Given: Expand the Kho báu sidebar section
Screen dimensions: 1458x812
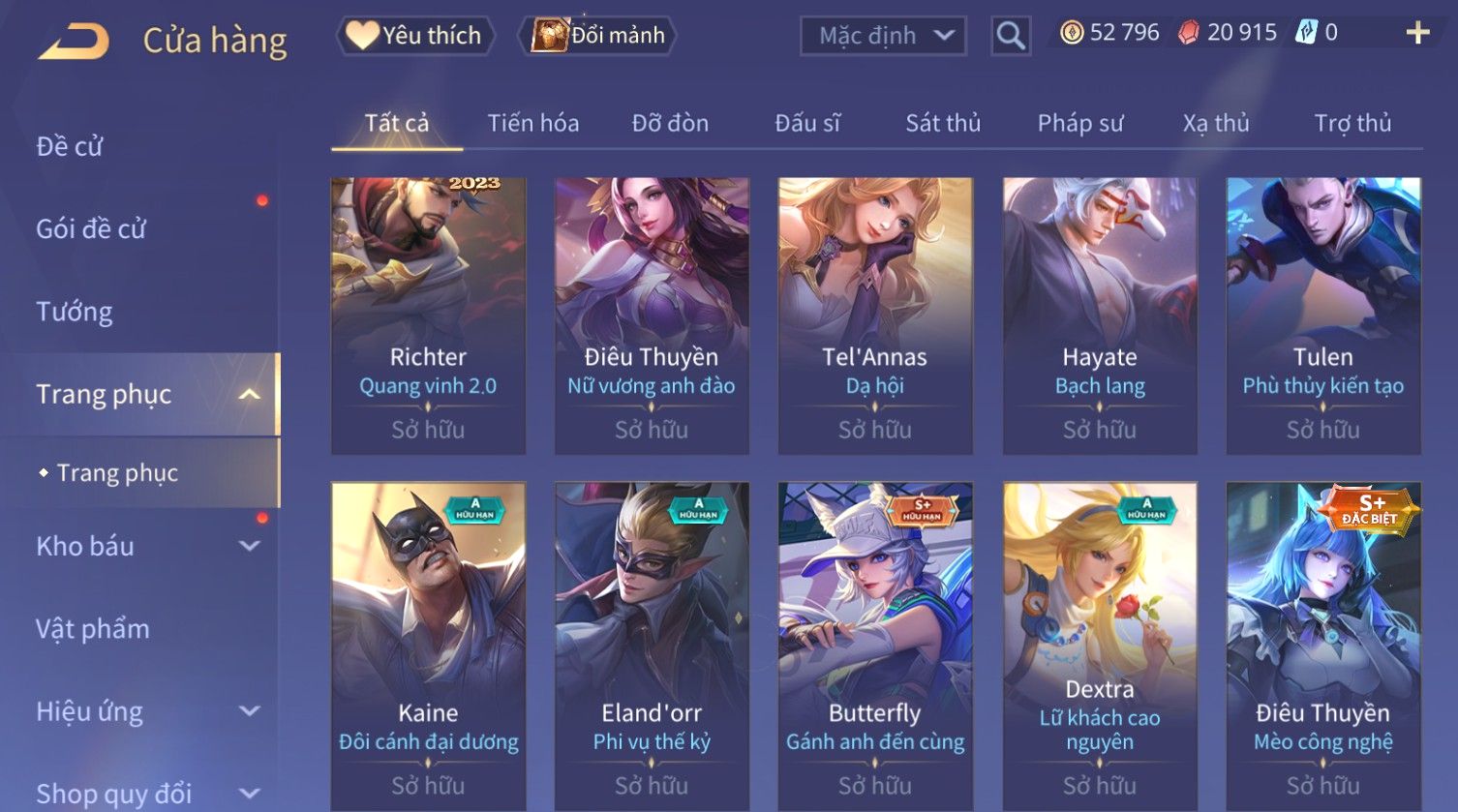Looking at the screenshot, I should pyautogui.click(x=249, y=546).
